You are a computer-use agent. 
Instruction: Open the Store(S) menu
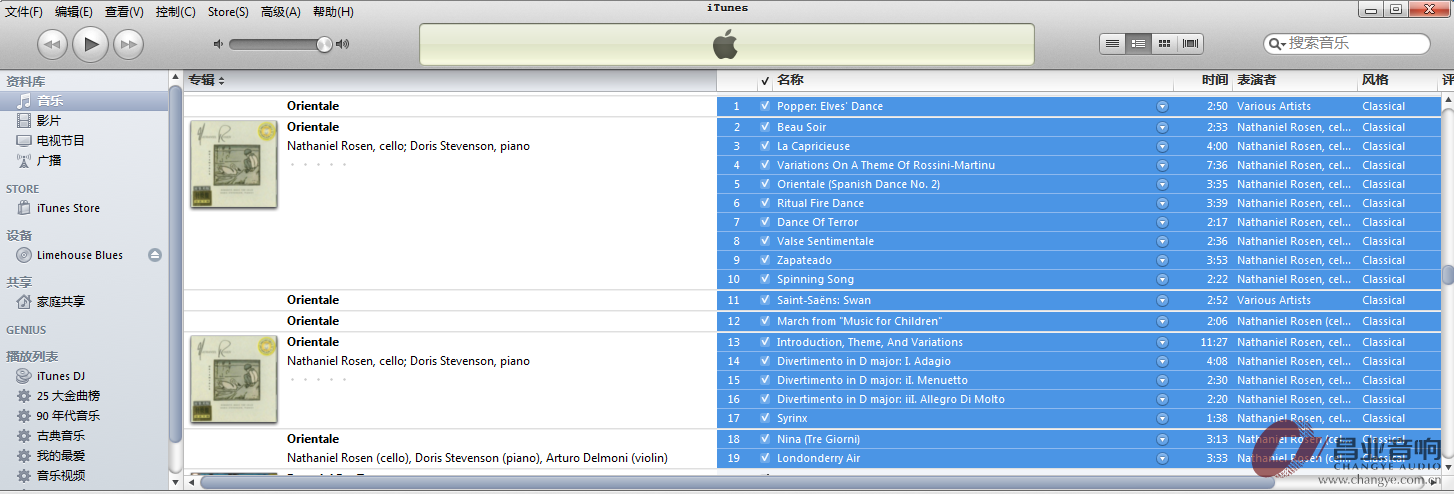point(228,12)
